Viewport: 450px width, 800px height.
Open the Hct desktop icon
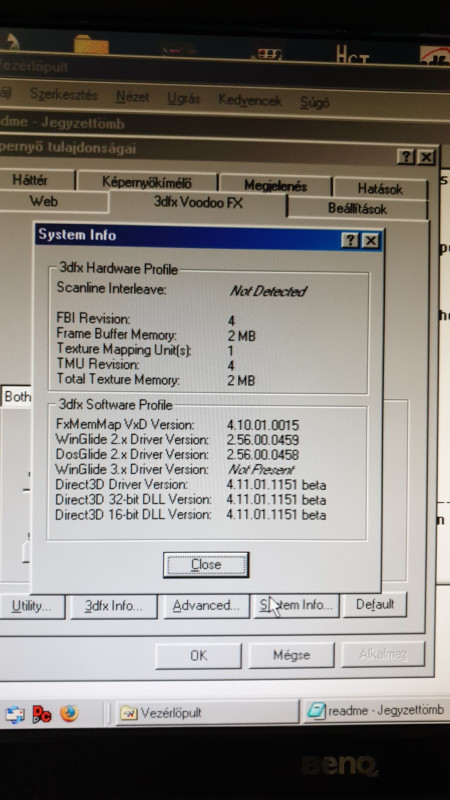[353, 54]
